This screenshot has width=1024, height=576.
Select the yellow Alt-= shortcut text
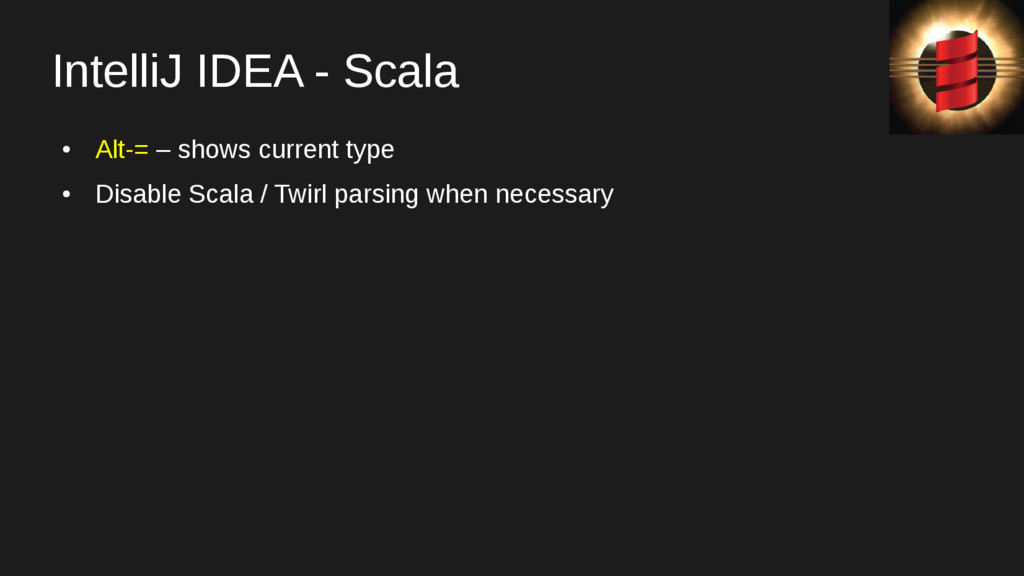tap(121, 150)
